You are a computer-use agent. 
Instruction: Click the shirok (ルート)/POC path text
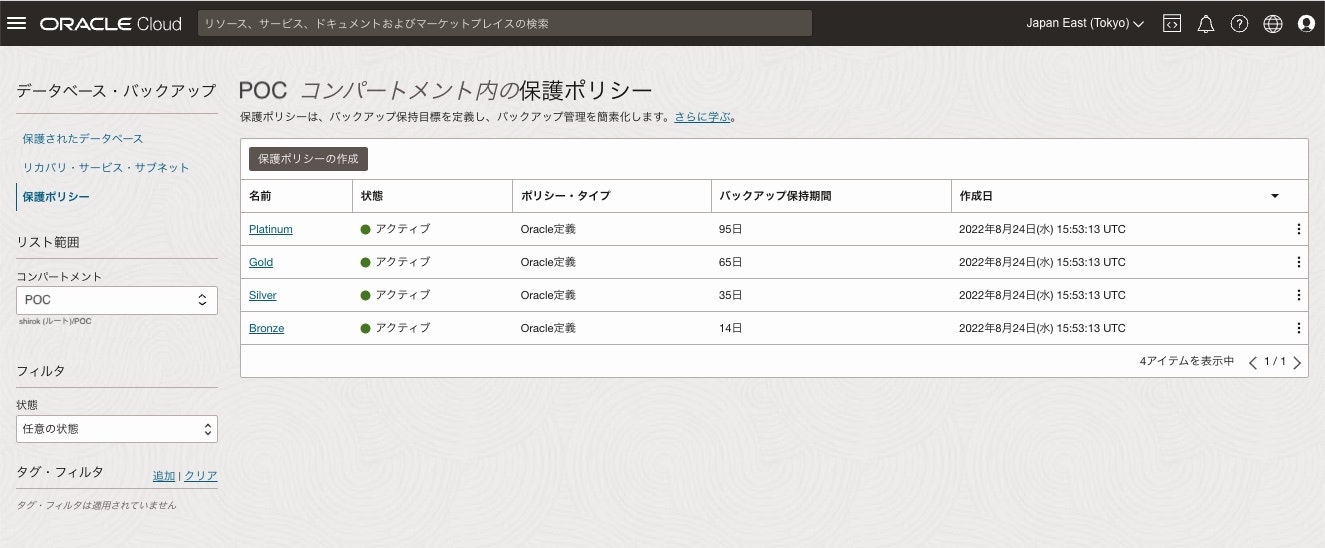(x=55, y=321)
